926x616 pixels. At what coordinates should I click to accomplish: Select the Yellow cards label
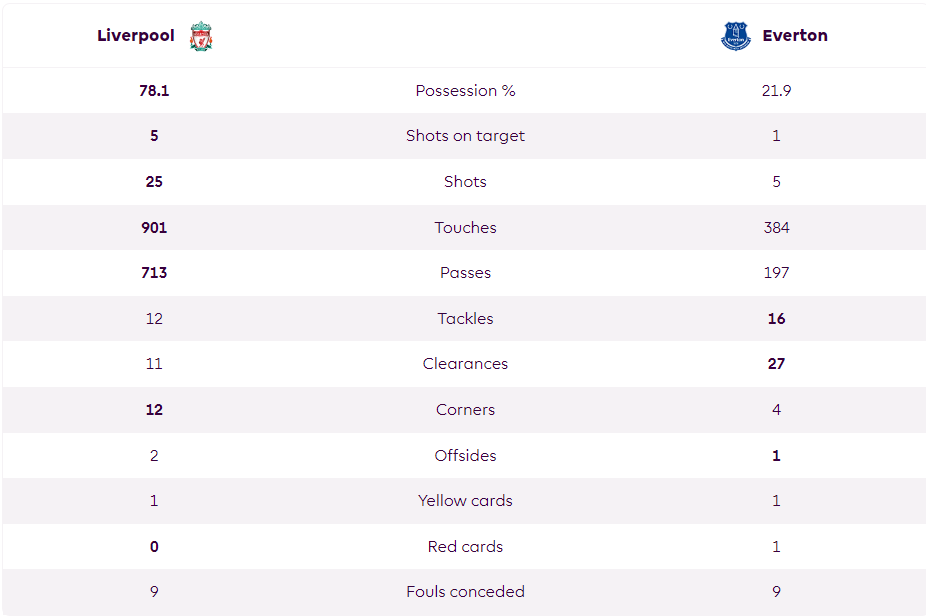pyautogui.click(x=465, y=500)
